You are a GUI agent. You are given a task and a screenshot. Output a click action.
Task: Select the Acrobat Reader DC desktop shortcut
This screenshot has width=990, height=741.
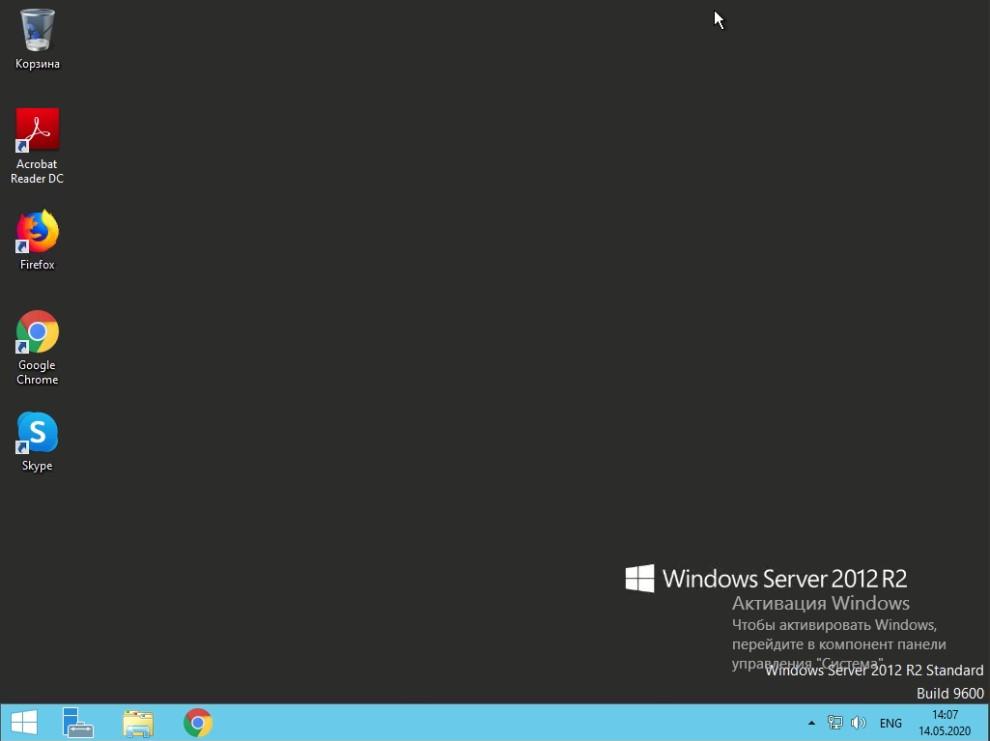(x=37, y=130)
